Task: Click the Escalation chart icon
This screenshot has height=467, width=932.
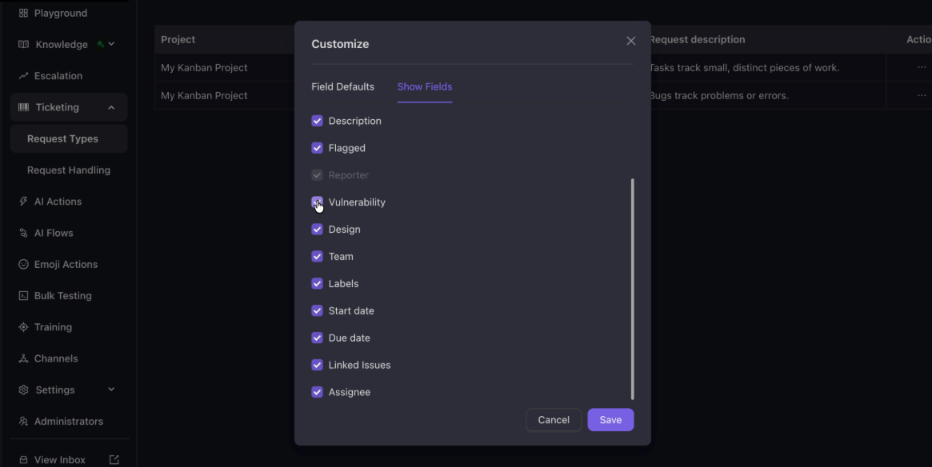Action: [x=23, y=76]
